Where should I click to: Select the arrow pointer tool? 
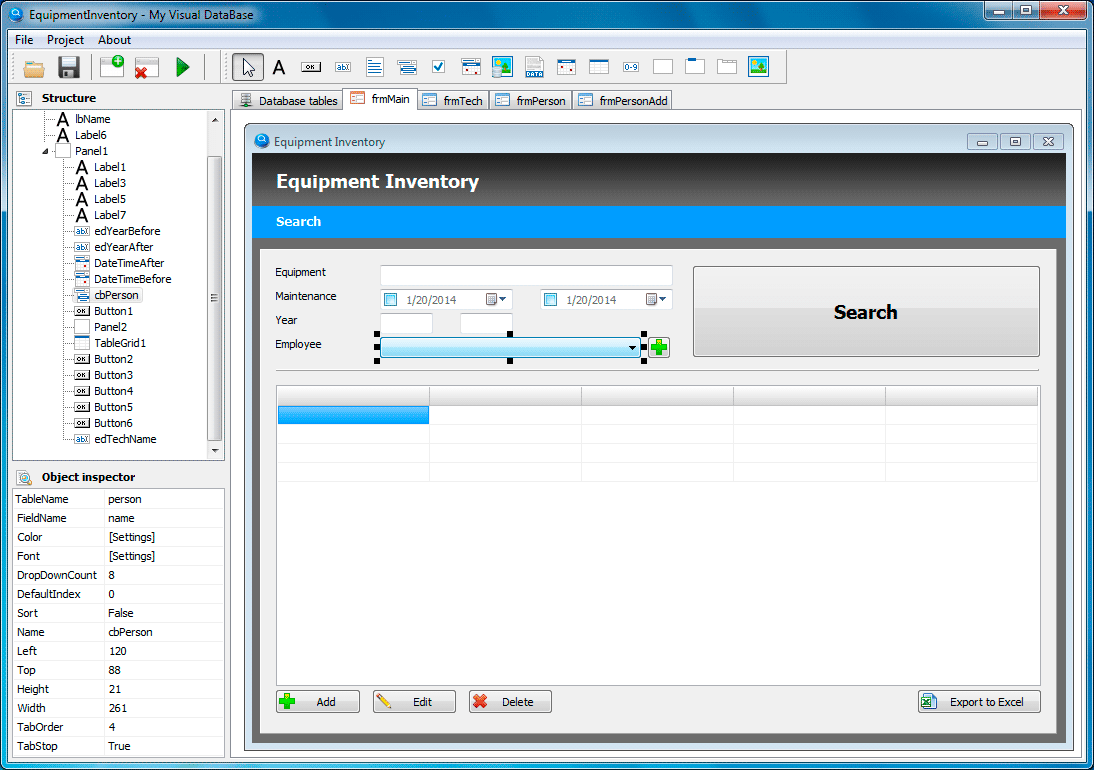(248, 67)
